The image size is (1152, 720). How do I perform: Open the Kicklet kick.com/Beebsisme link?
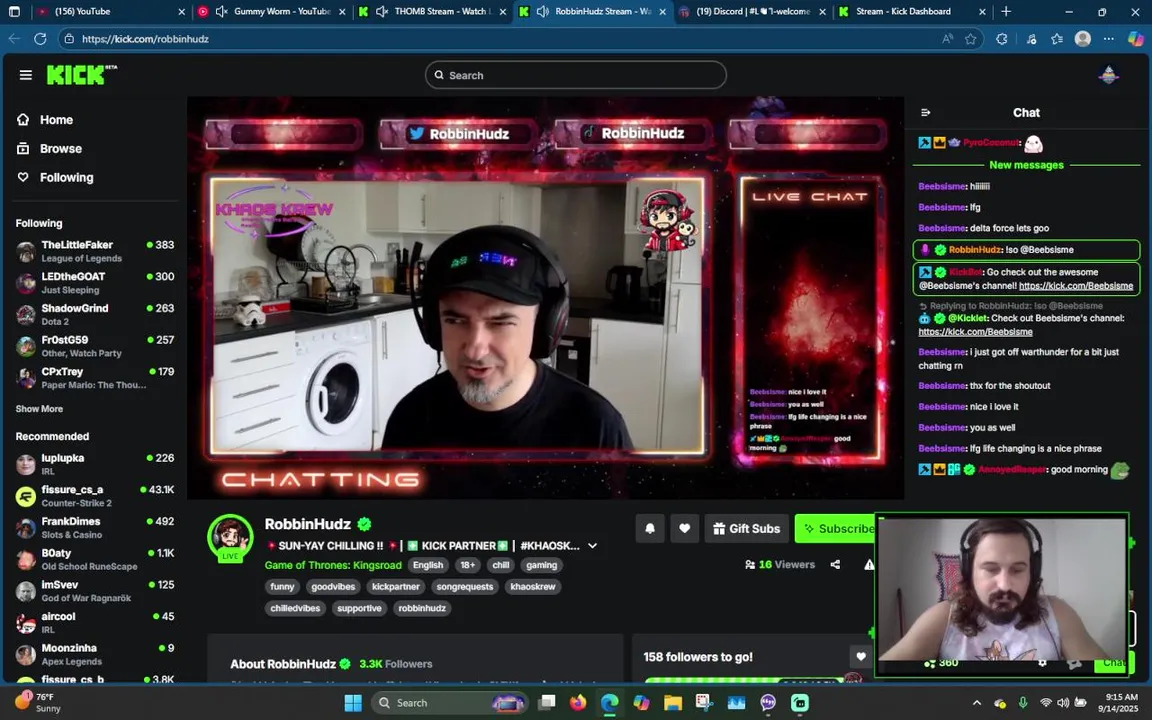coord(975,332)
